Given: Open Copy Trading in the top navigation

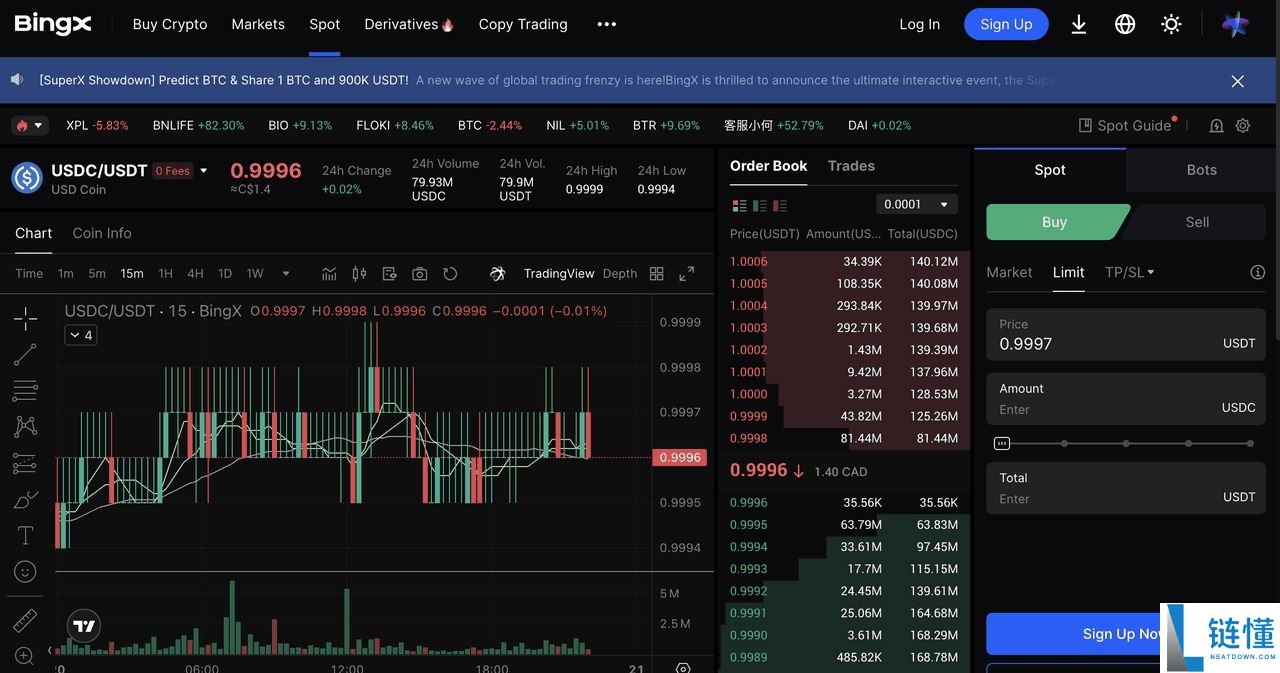Looking at the screenshot, I should pos(523,24).
